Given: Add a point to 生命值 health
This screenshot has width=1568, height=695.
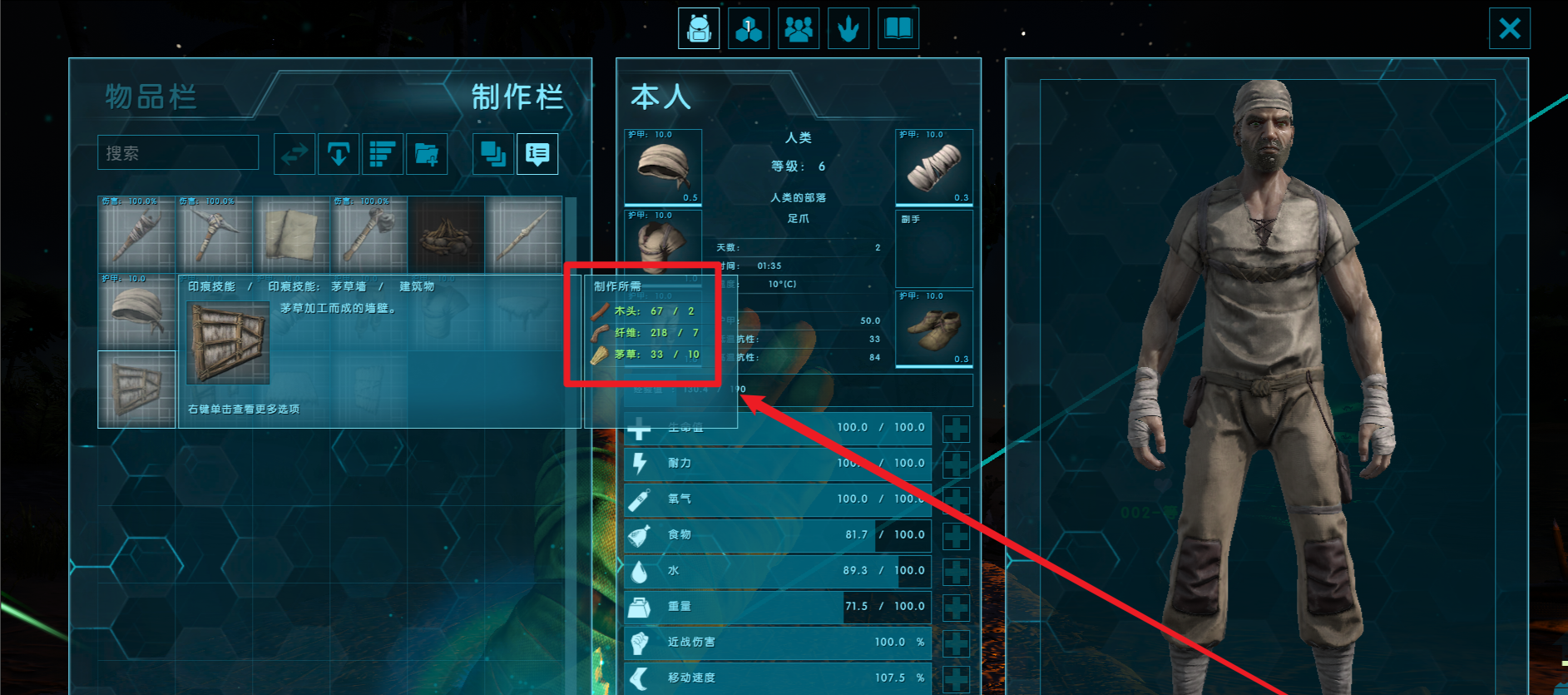Looking at the screenshot, I should [x=956, y=429].
